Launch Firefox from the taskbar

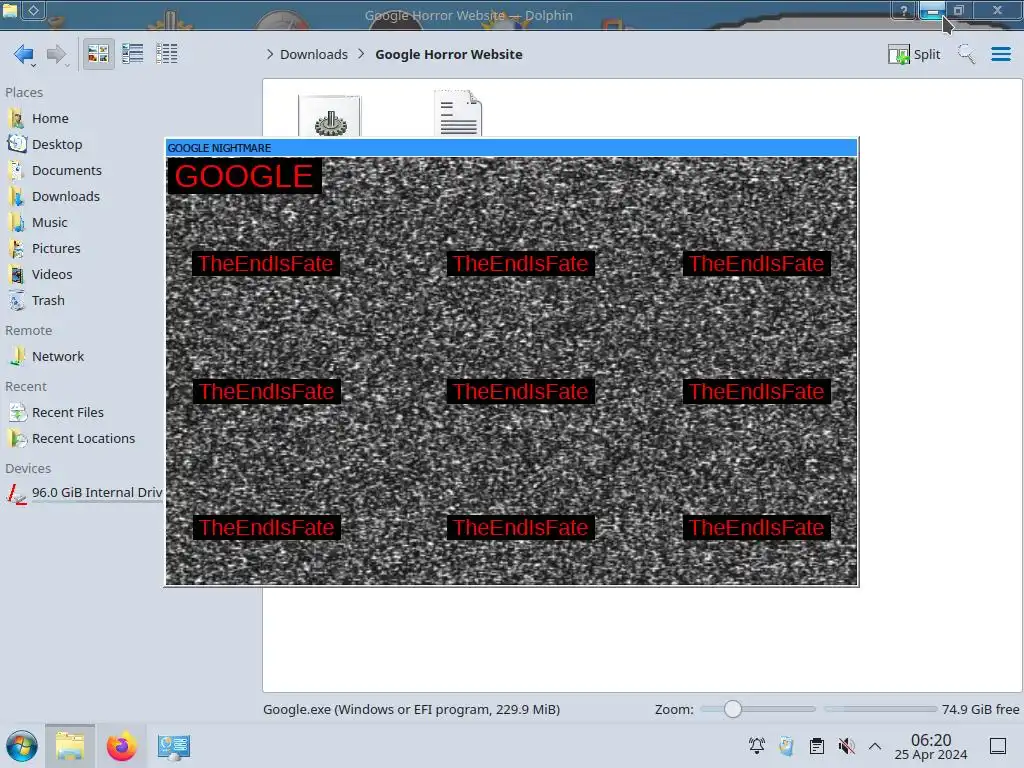point(121,746)
